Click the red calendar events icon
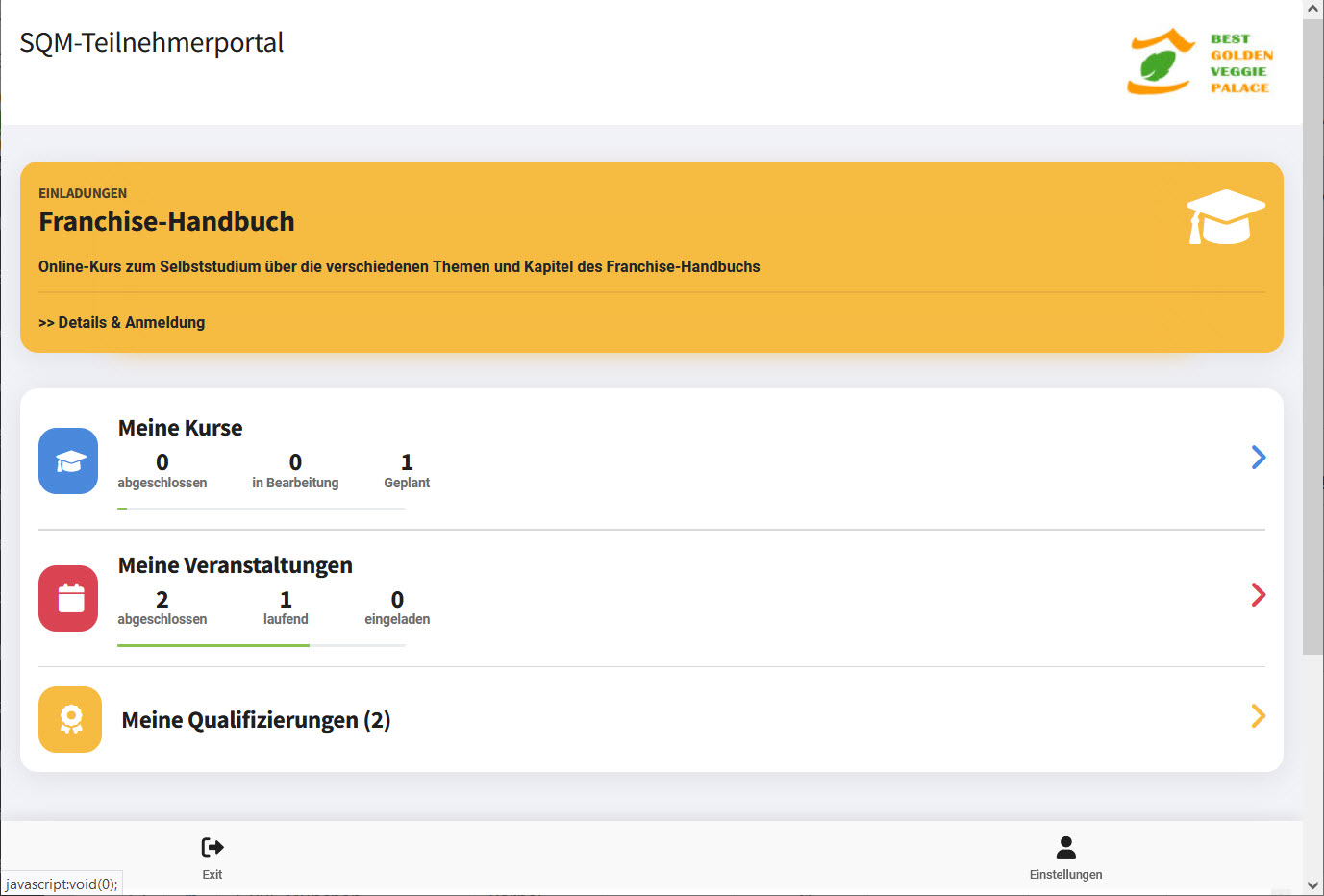The image size is (1324, 896). (68, 598)
